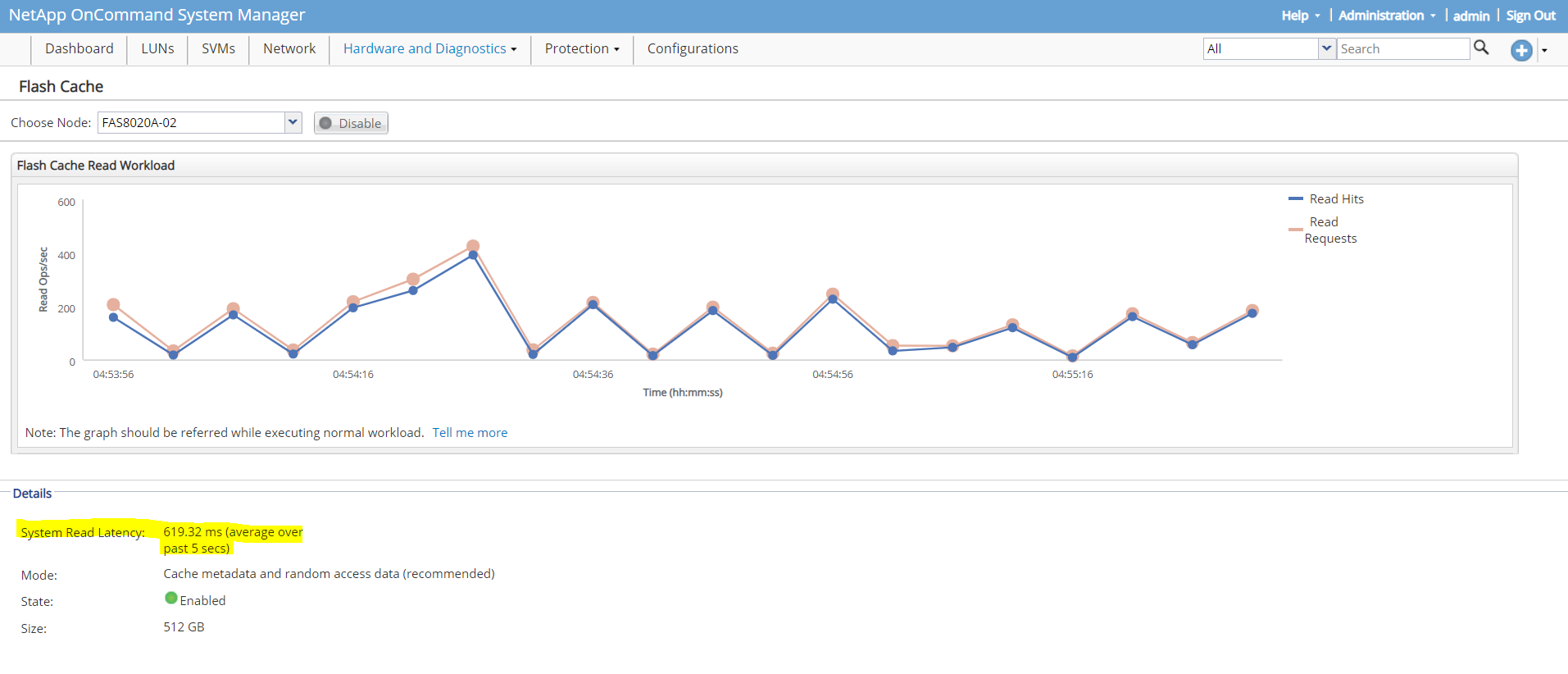This screenshot has width=1568, height=674.
Task: Open the Configurations tab
Action: 693,49
